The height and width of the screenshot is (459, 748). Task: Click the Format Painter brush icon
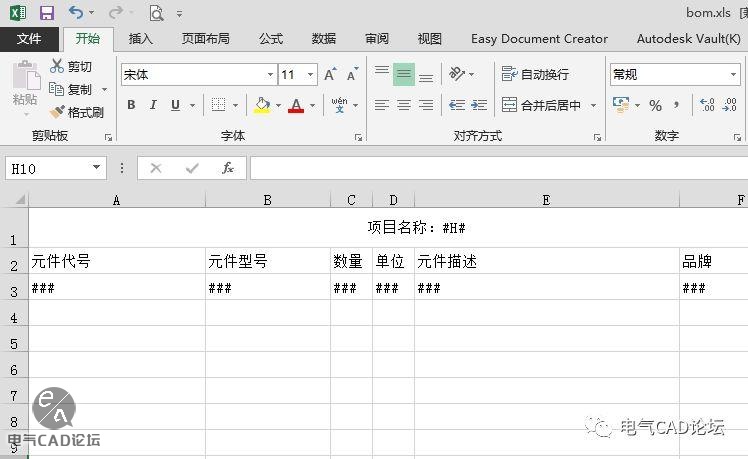click(58, 112)
